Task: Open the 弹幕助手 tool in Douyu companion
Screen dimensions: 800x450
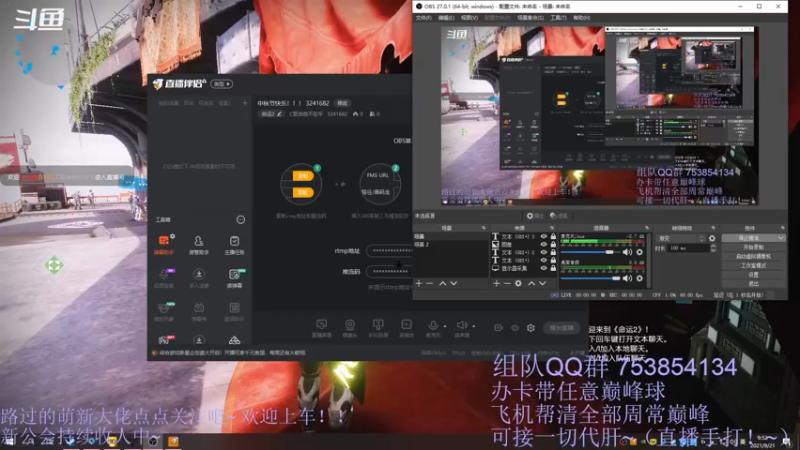Action: click(x=164, y=244)
